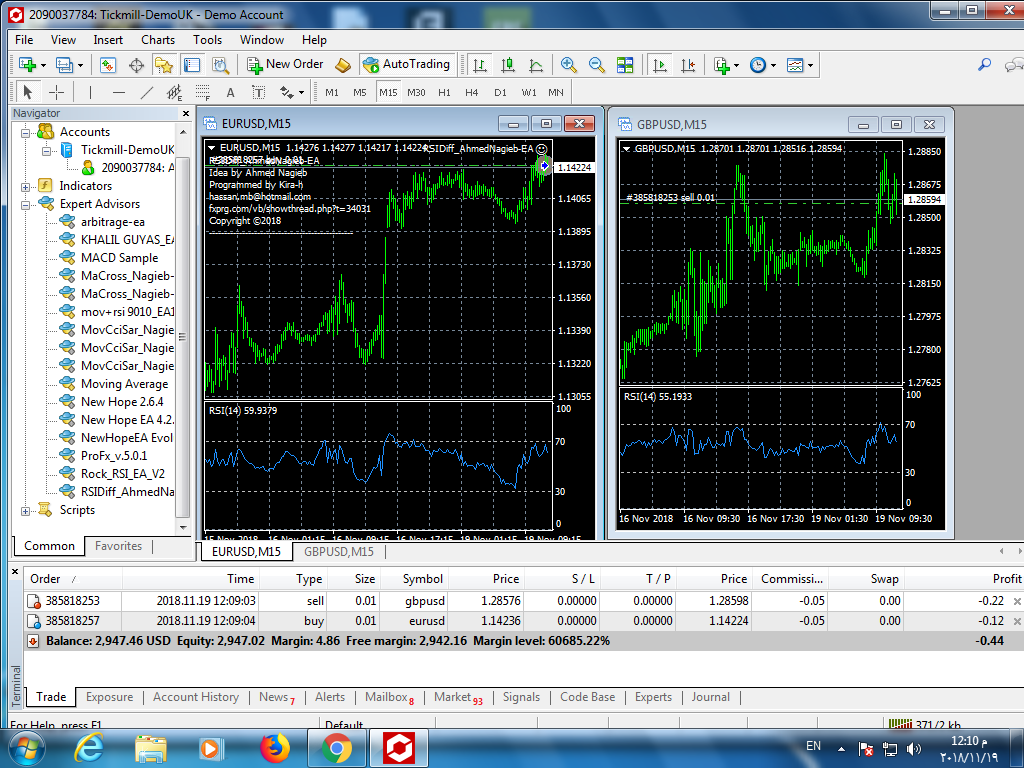Click the Zoom Out magnifier icon
The image size is (1024, 768).
pos(597,65)
